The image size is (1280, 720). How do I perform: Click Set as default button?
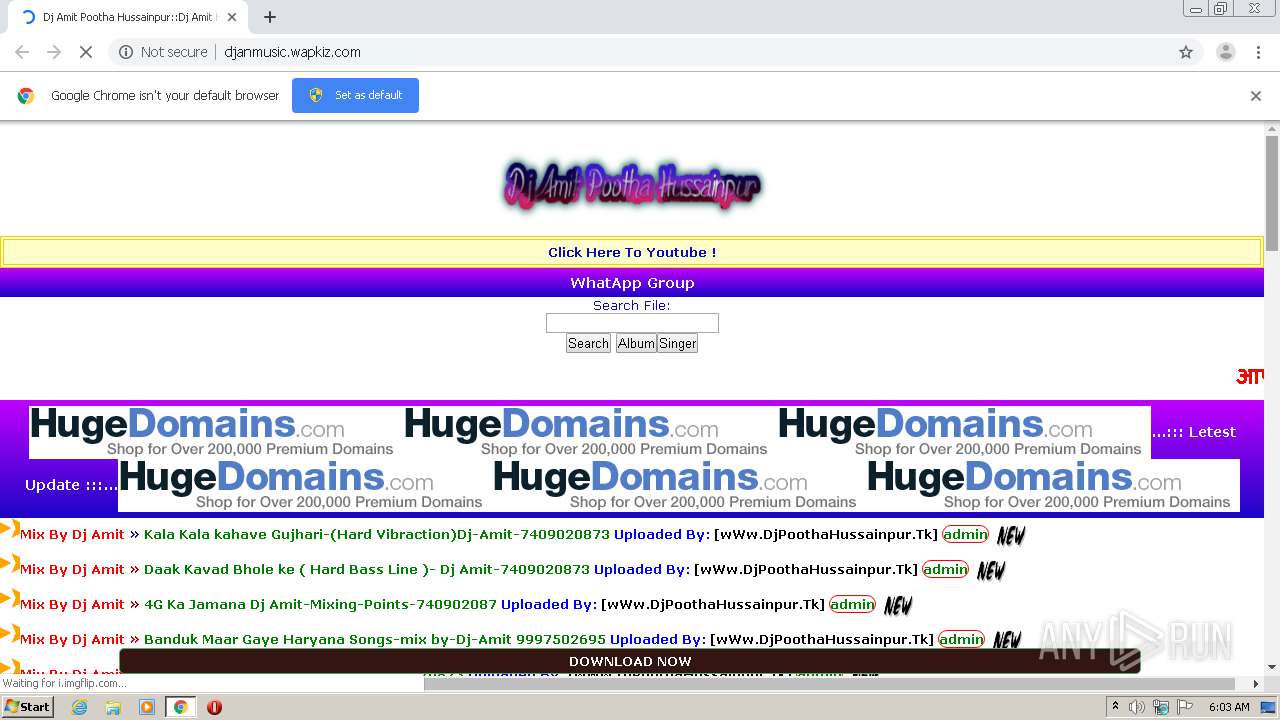coord(355,95)
